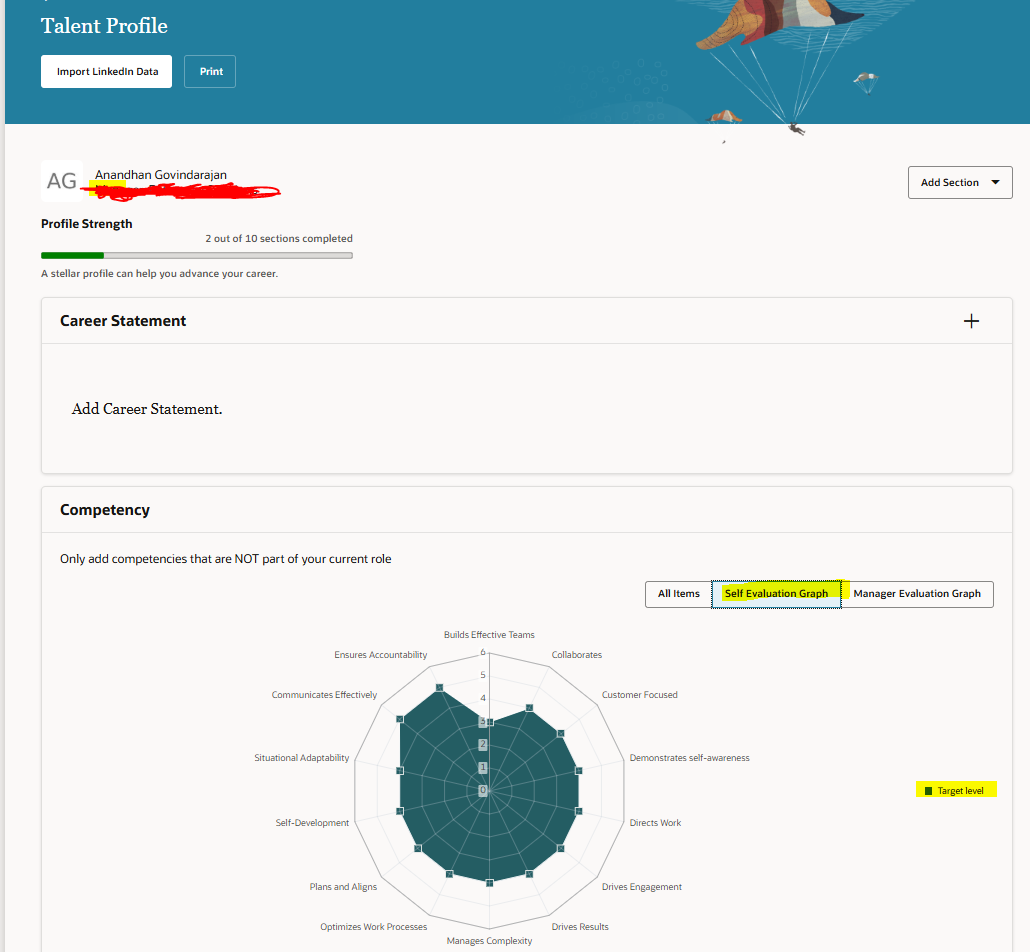Click the Print button

209,71
